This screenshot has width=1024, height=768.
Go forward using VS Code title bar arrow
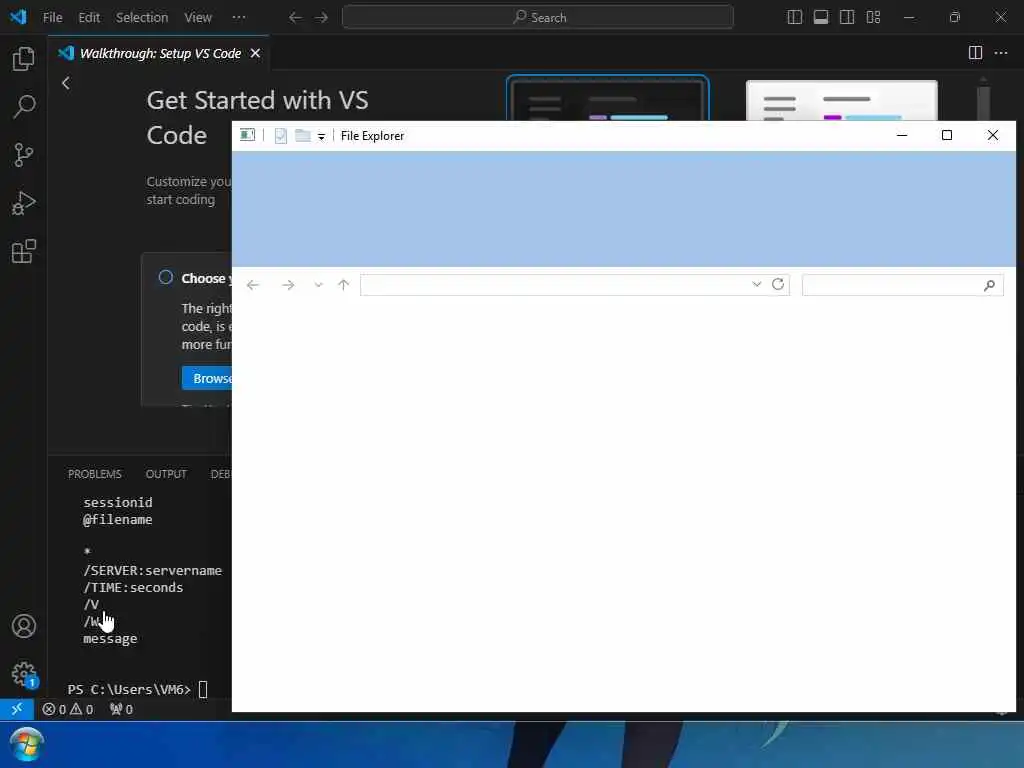pos(321,18)
